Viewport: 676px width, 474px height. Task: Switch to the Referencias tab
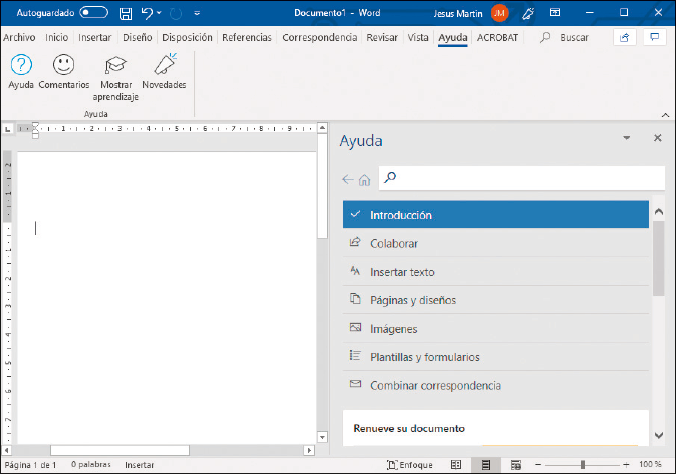tap(246, 37)
